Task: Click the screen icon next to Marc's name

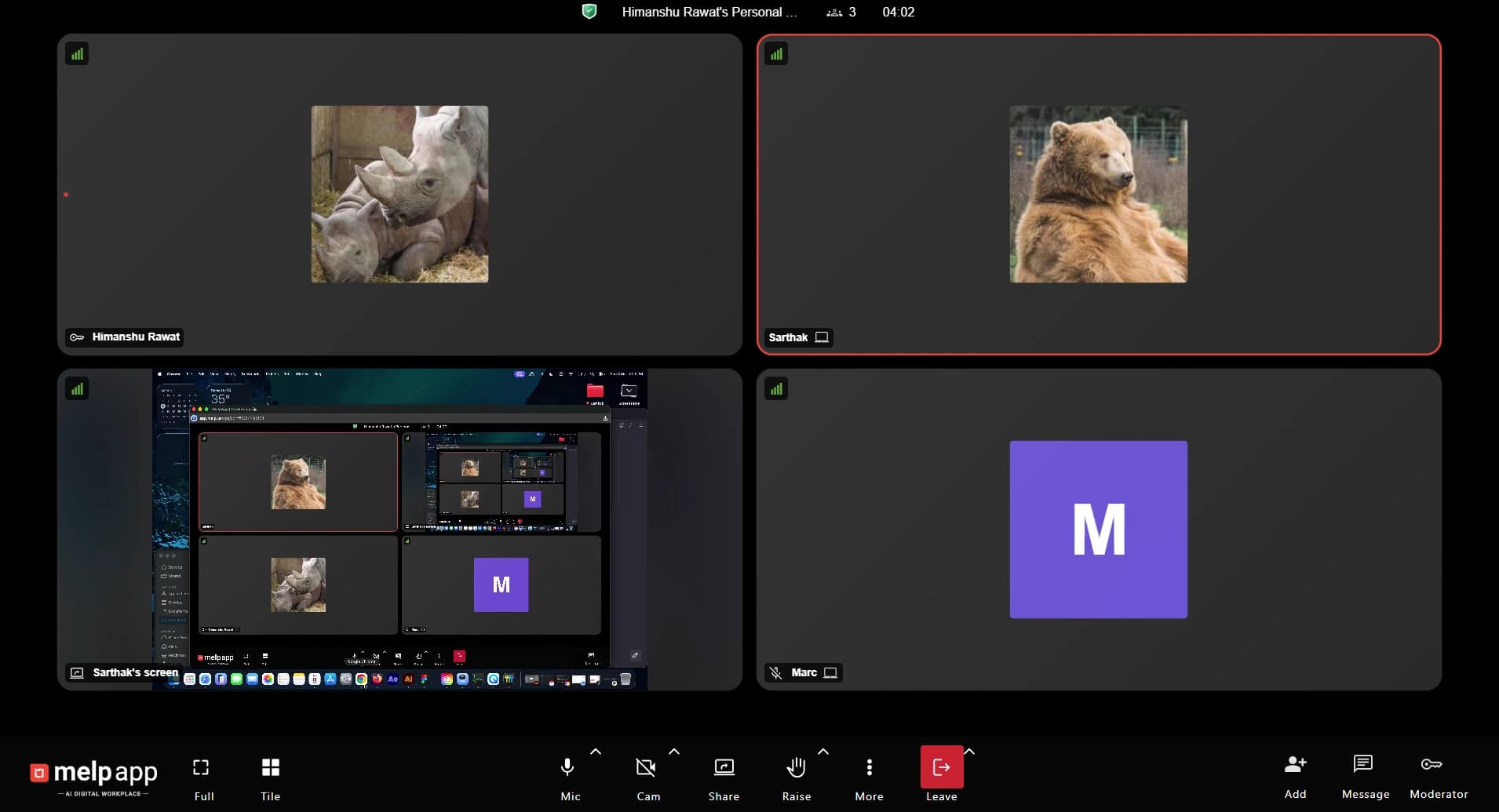Action: [x=830, y=672]
